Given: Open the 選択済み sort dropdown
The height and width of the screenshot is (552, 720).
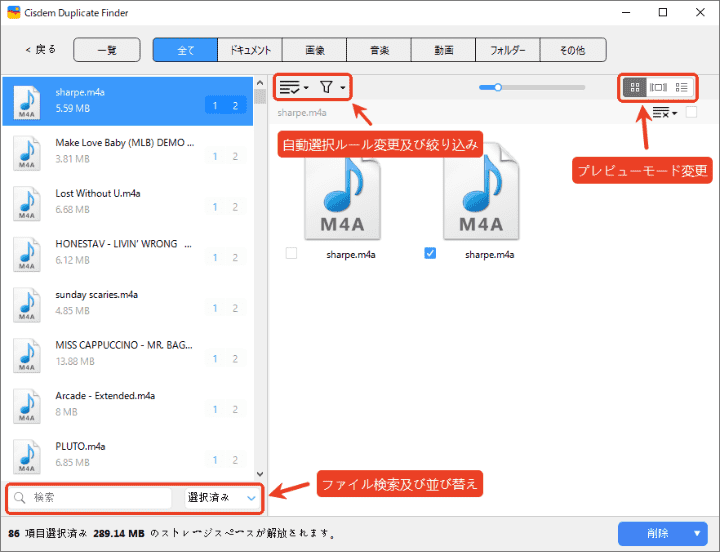Looking at the screenshot, I should pos(221,497).
